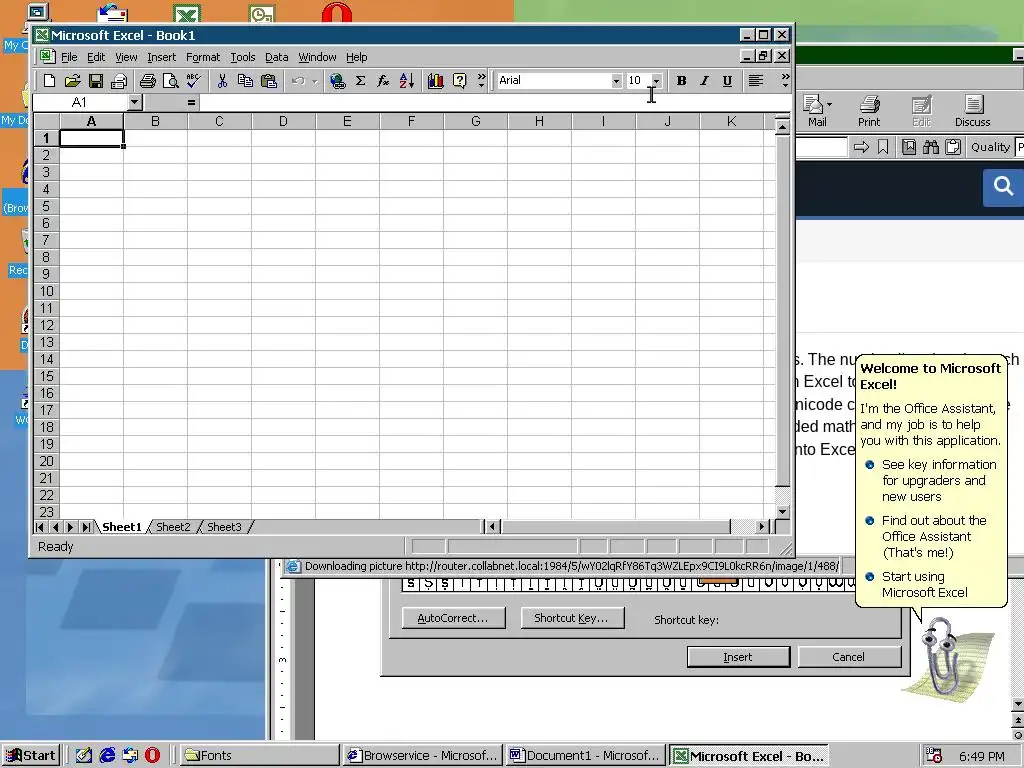Select 'See key information for upgraders' option
The width and height of the screenshot is (1024, 768).
pos(931,481)
